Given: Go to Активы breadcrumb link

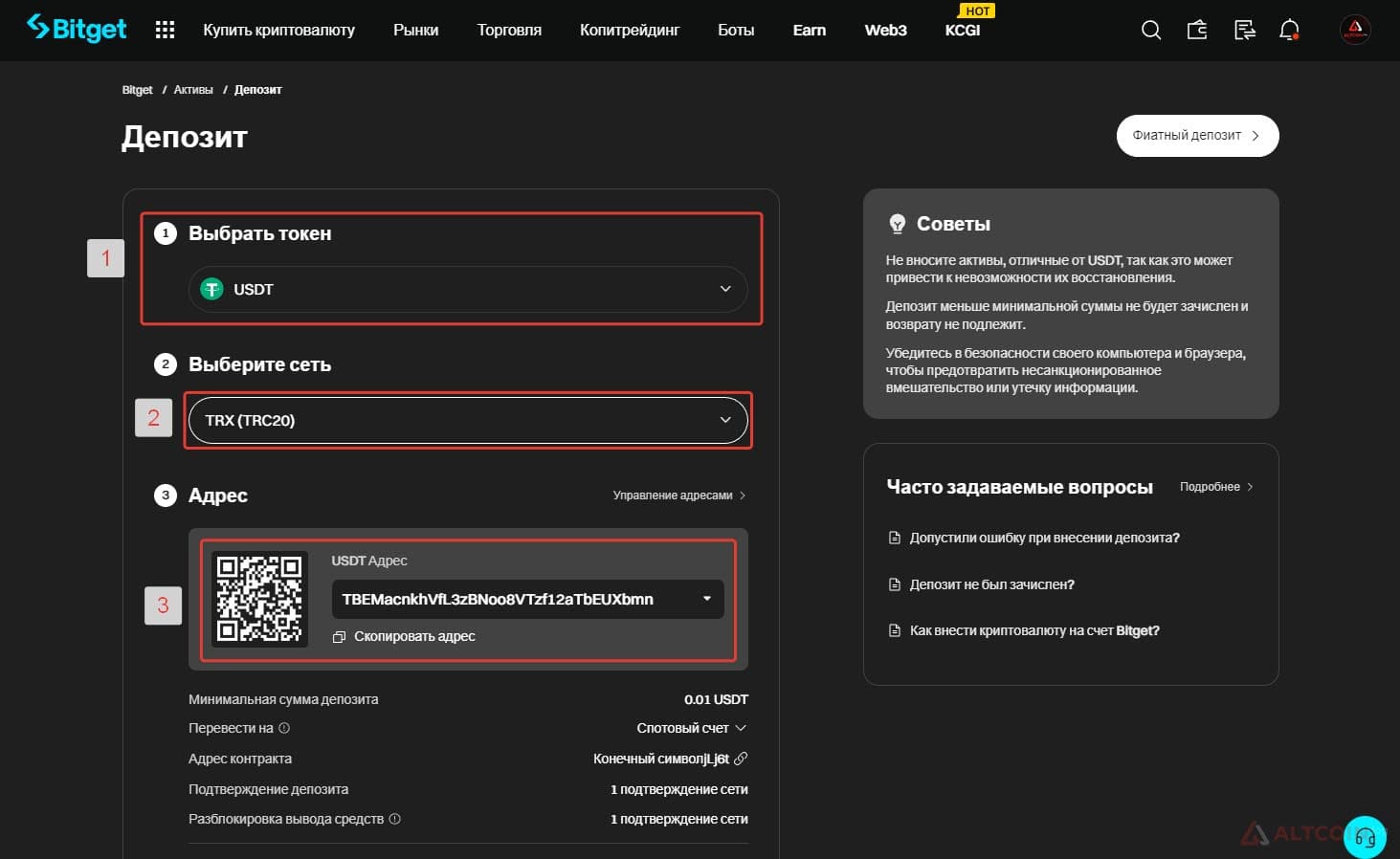Looking at the screenshot, I should (x=193, y=90).
